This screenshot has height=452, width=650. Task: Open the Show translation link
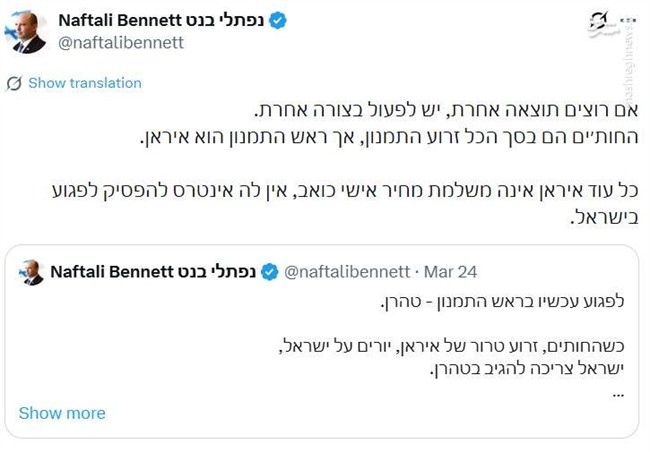(84, 83)
